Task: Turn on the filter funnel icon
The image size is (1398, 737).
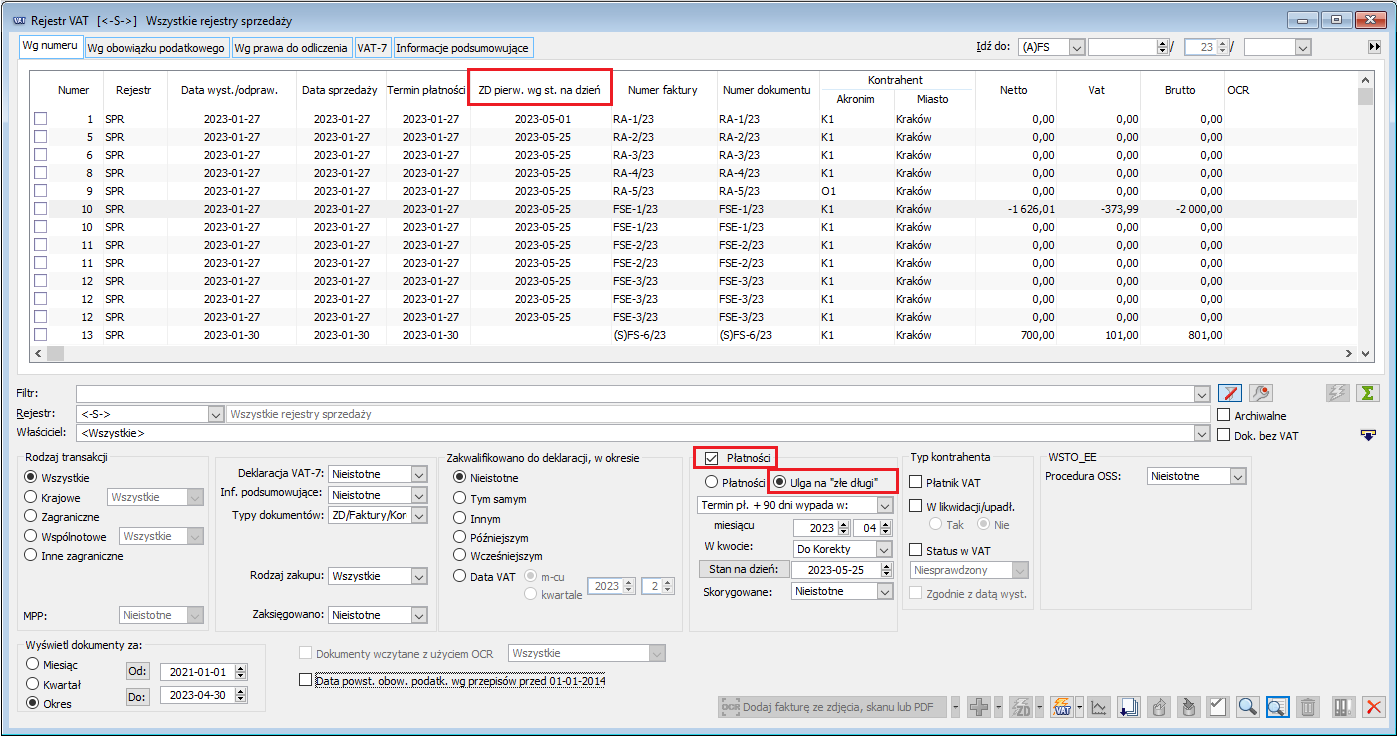Action: tap(1230, 393)
